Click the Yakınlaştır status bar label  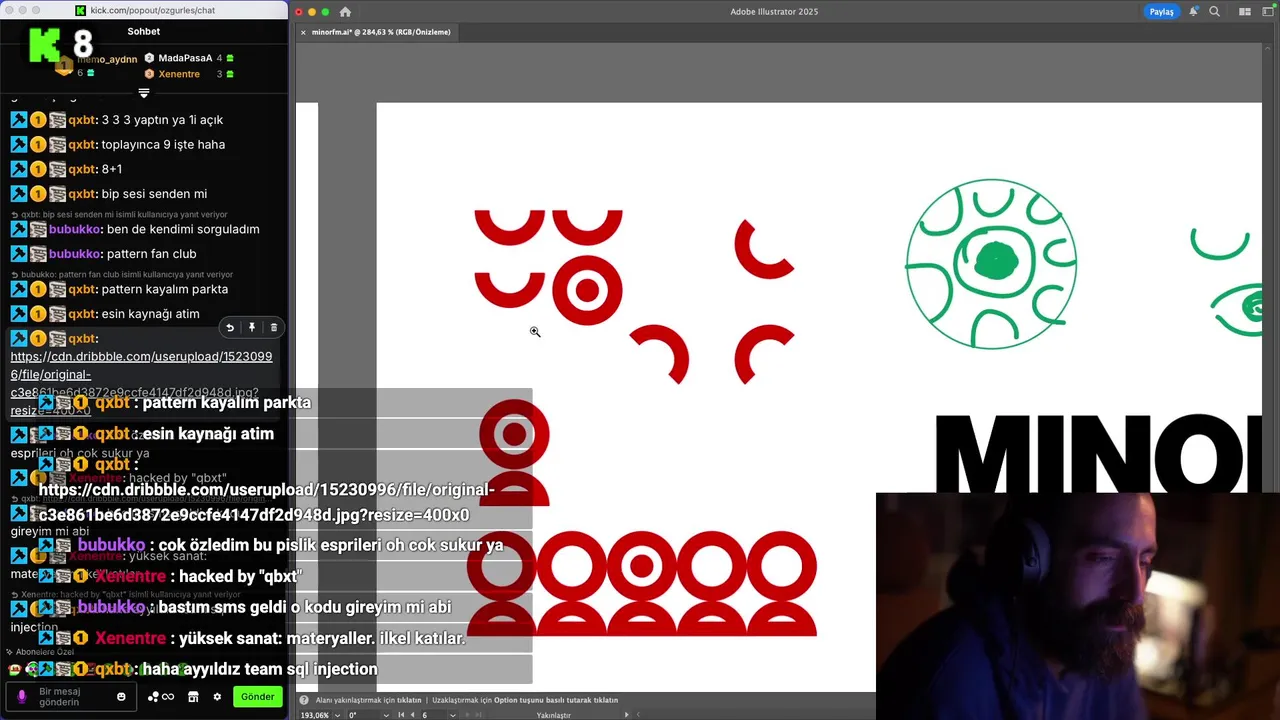coord(553,715)
